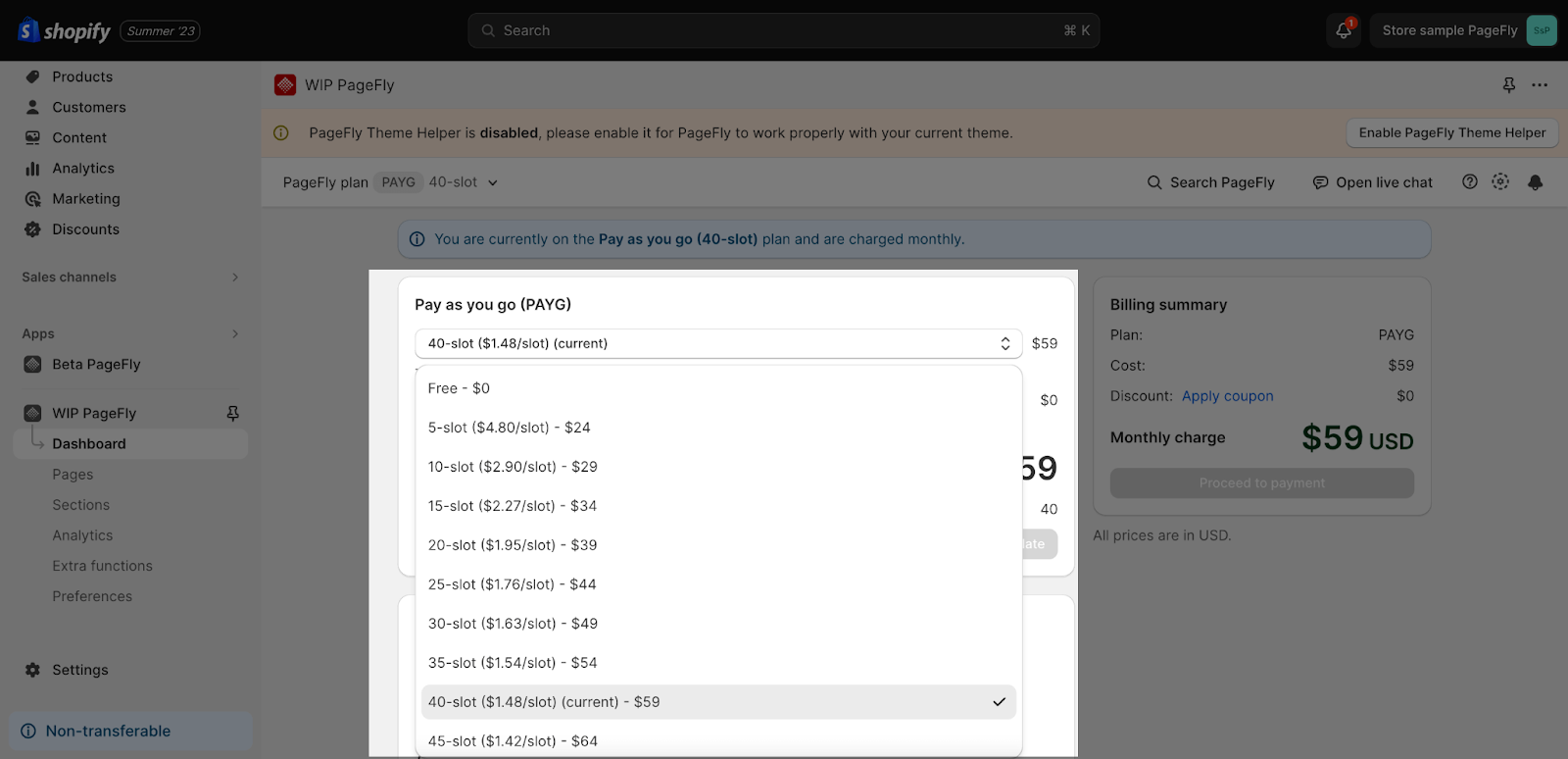
Task: Open live chat
Action: (1372, 182)
